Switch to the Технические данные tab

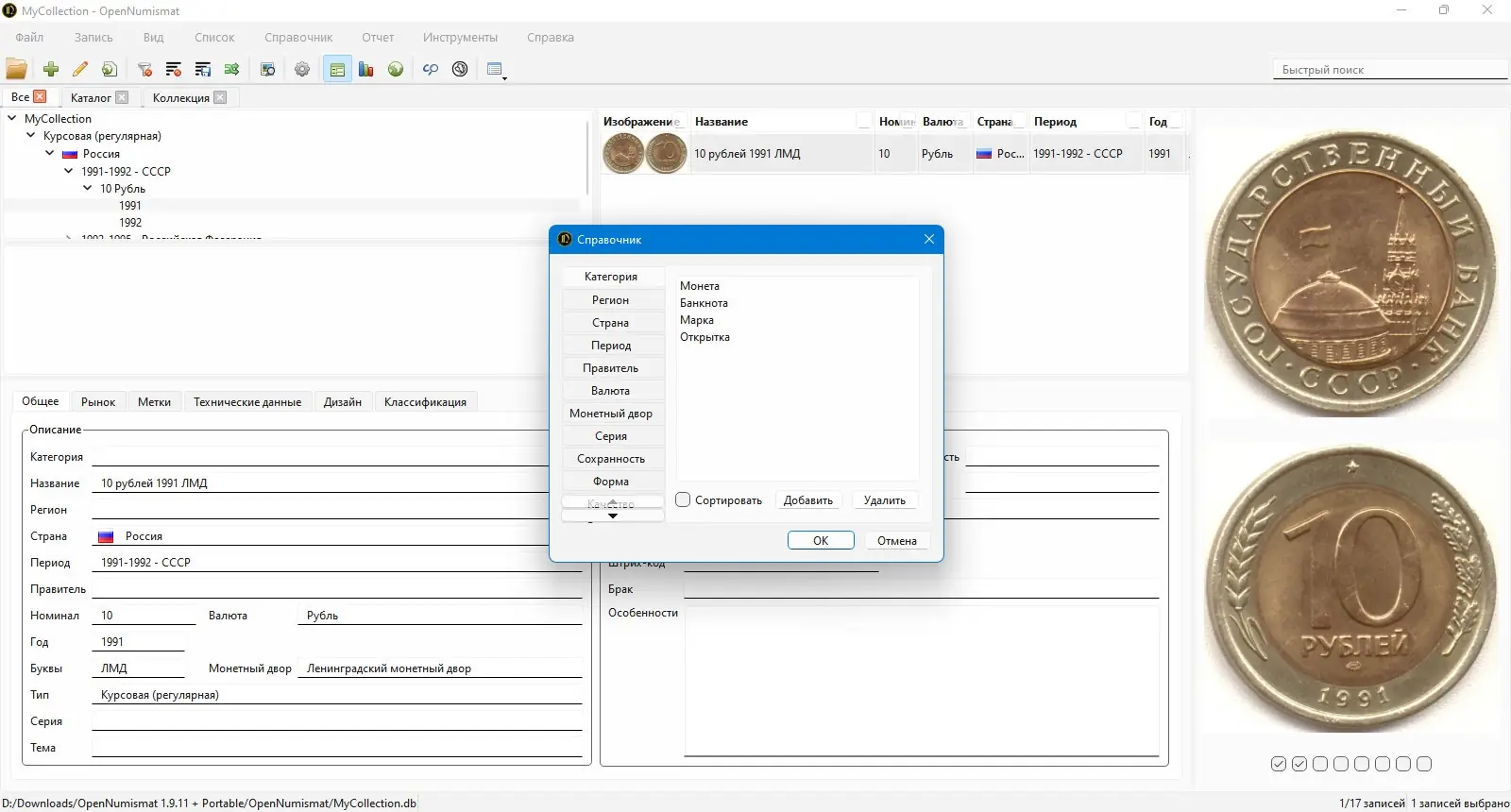(247, 402)
